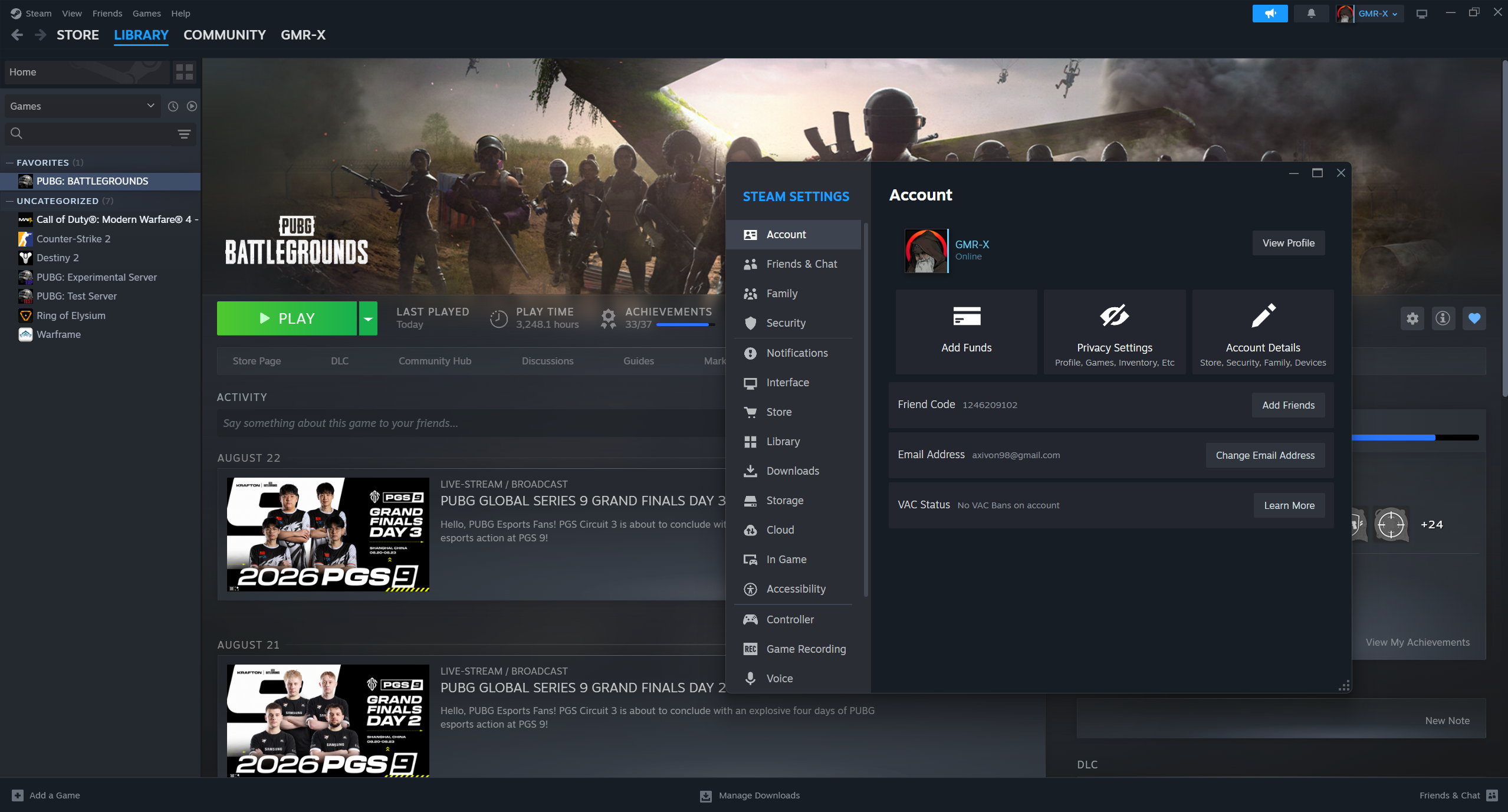The width and height of the screenshot is (1508, 812).
Task: Toggle ready-to-play filter icon
Action: tap(192, 106)
